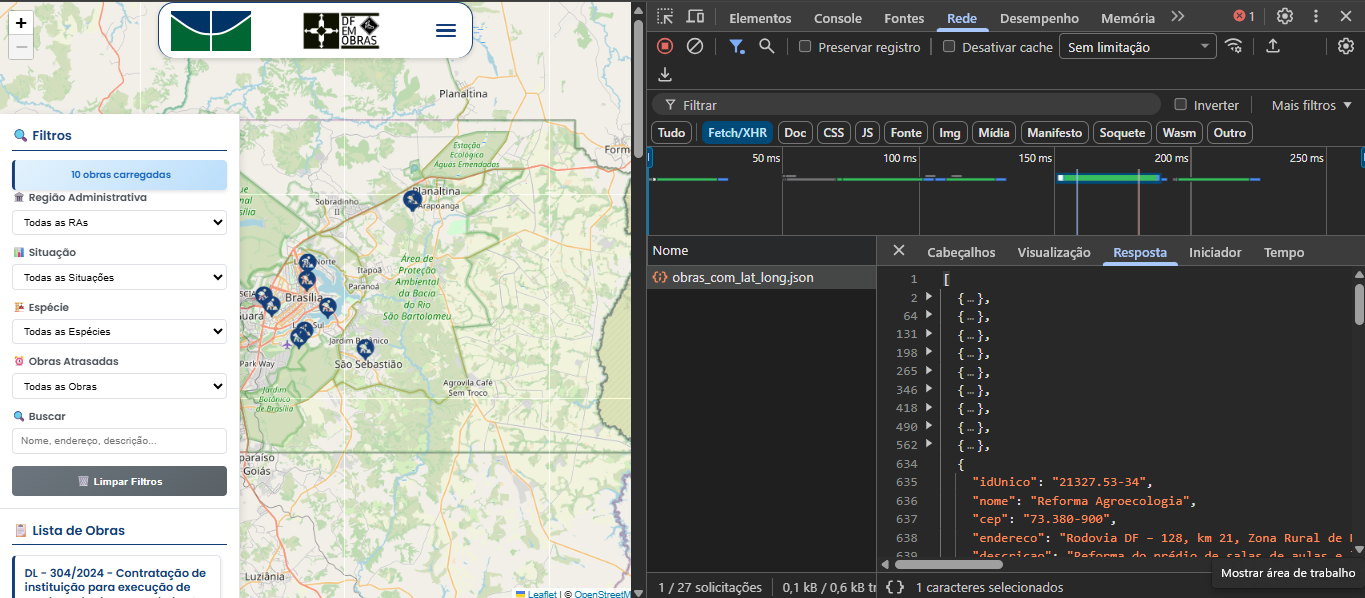The height and width of the screenshot is (598, 1365).
Task: Open the Tempo request tab
Action: pos(1284,252)
